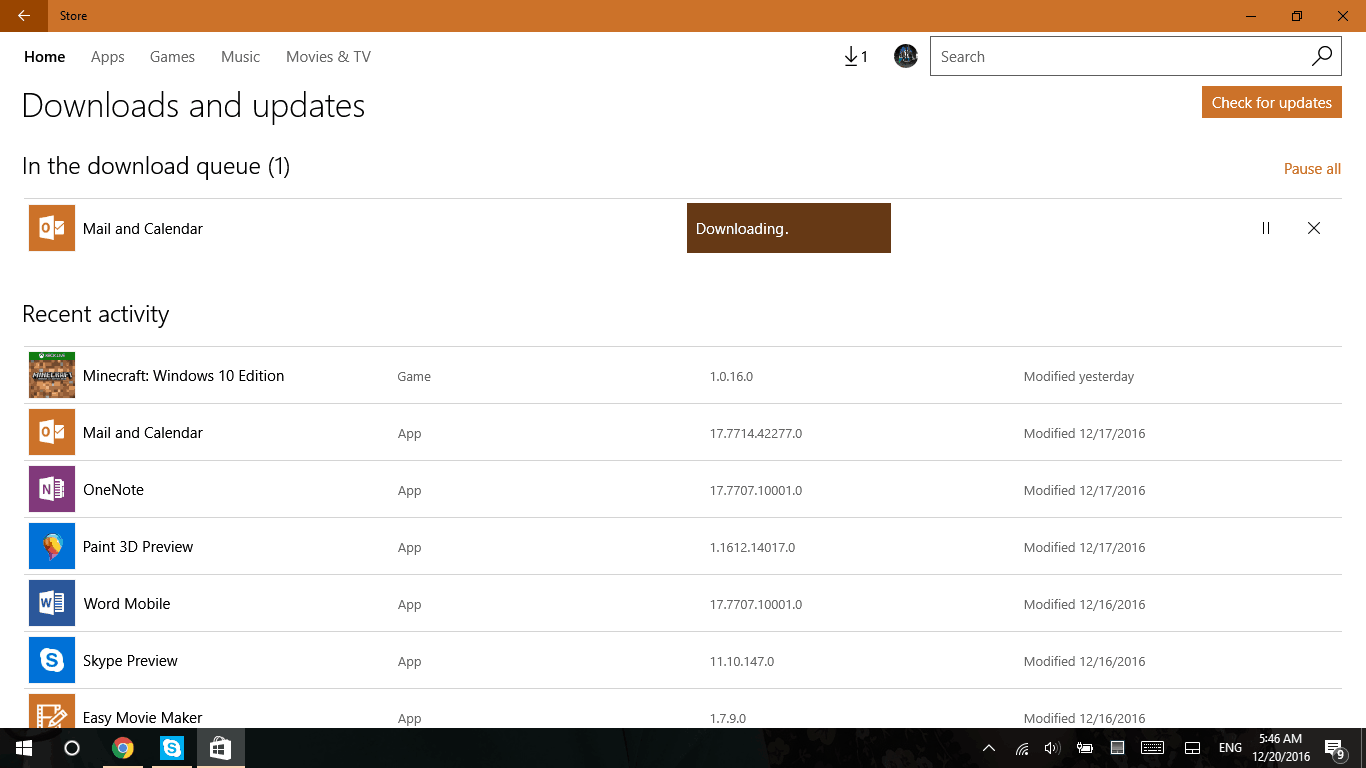Go to the Home tab
The image size is (1366, 768).
45,57
